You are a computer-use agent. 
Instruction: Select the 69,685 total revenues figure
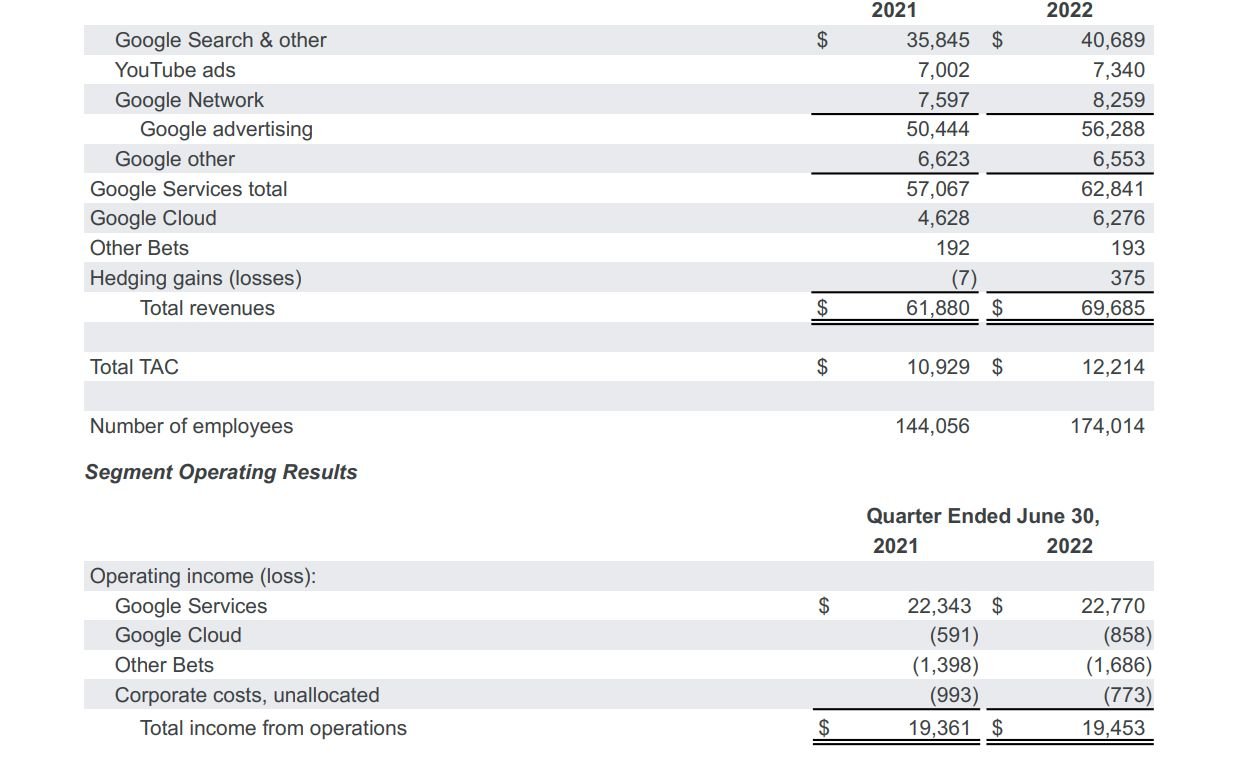[x=1112, y=308]
